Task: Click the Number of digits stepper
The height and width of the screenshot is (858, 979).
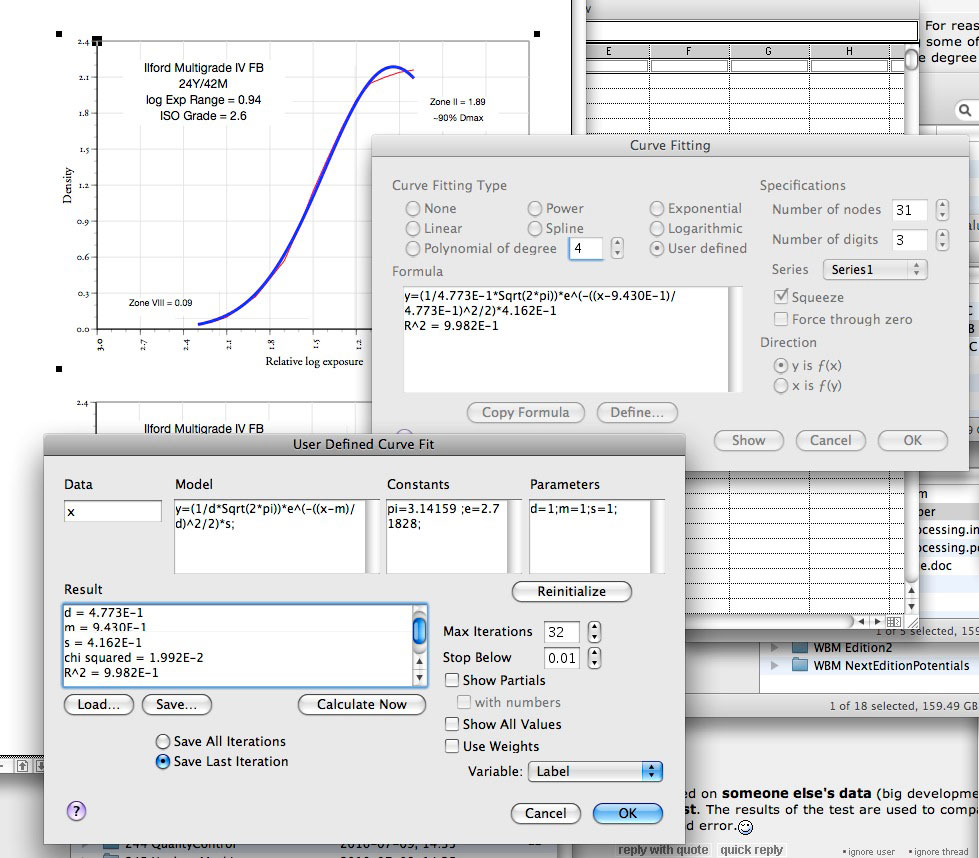Action: (943, 239)
